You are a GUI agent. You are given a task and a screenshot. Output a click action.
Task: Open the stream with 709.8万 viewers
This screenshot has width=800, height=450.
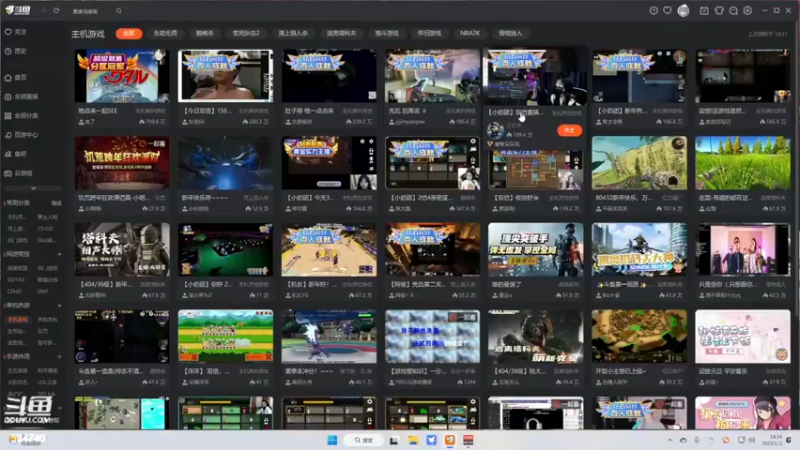[122, 76]
